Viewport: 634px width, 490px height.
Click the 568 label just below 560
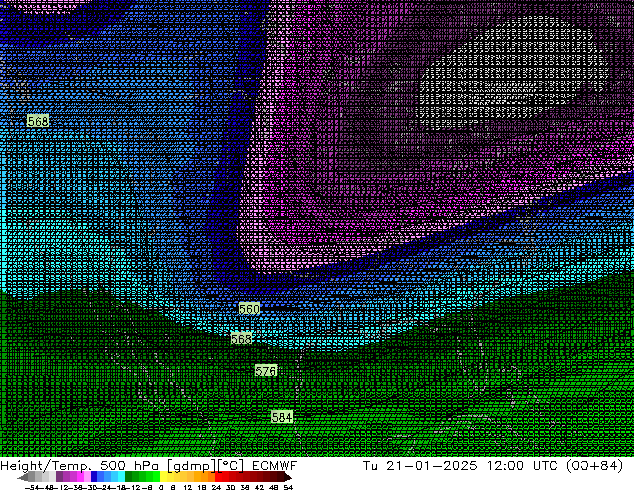[x=241, y=338]
